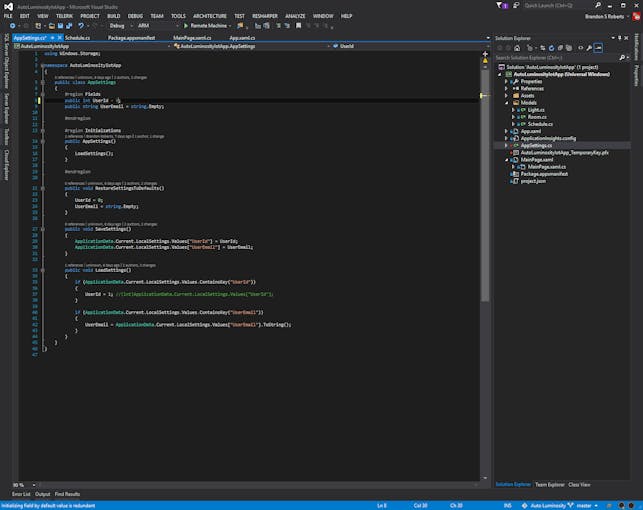Switch to the Schedule.cs tab

coord(78,38)
